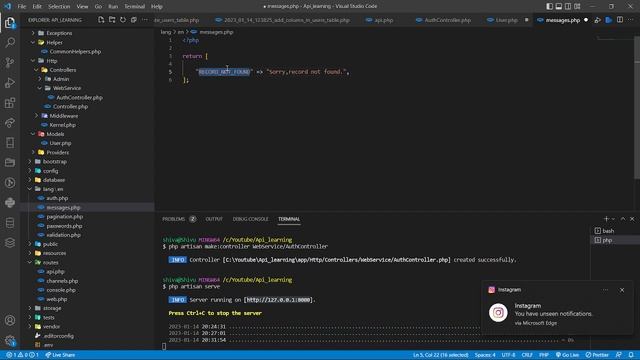Customize layout icon in title bar

click(x=577, y=6)
